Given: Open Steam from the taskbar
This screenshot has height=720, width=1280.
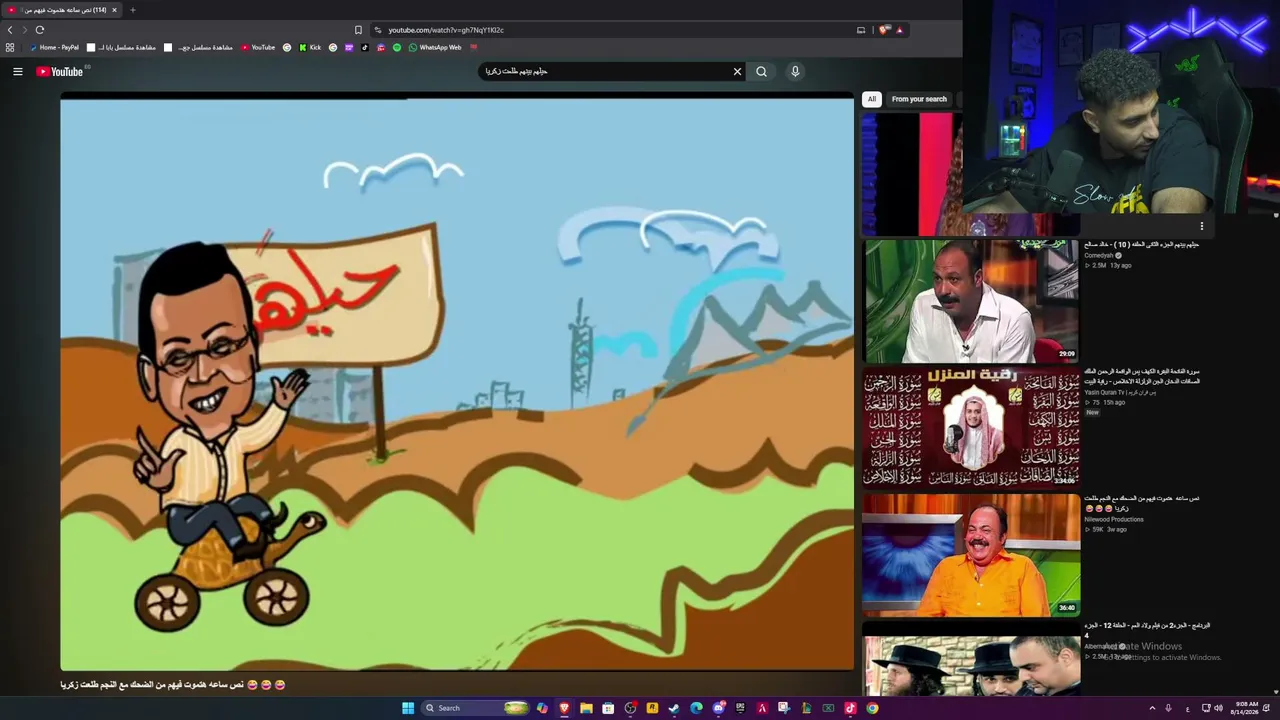Looking at the screenshot, I should [674, 708].
